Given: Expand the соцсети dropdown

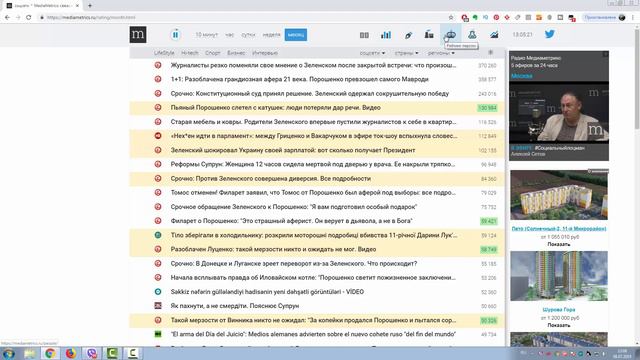Looking at the screenshot, I should point(372,53).
